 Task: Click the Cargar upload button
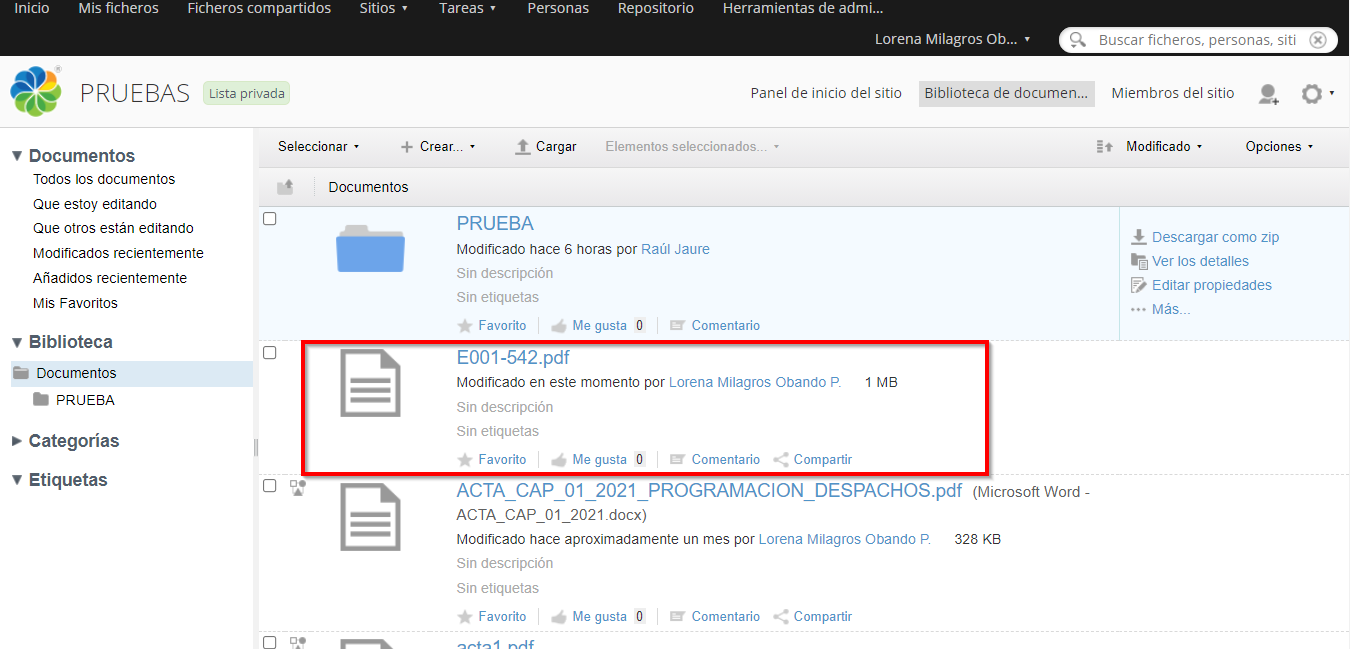coord(546,146)
